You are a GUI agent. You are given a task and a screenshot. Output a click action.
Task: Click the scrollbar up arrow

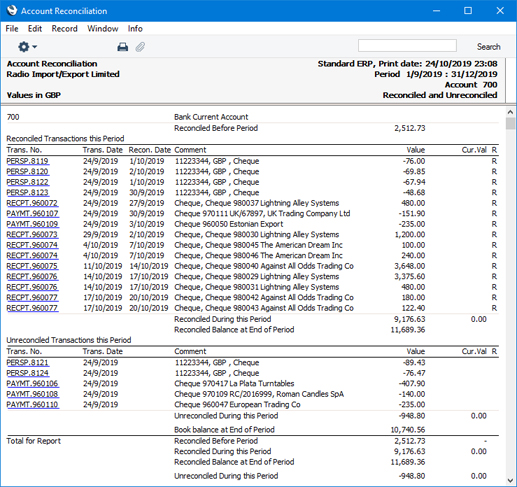point(510,112)
